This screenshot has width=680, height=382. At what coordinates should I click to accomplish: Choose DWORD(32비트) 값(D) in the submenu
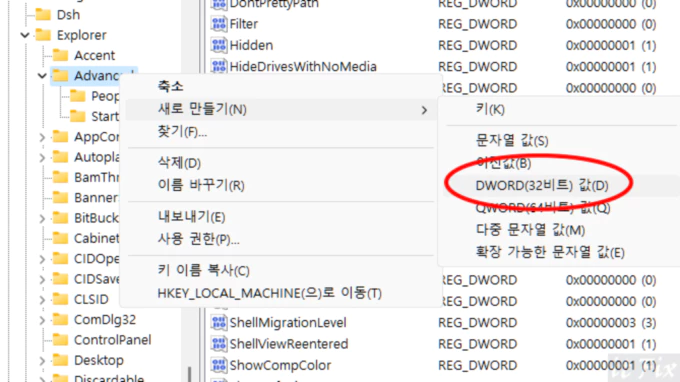[x=562, y=186]
